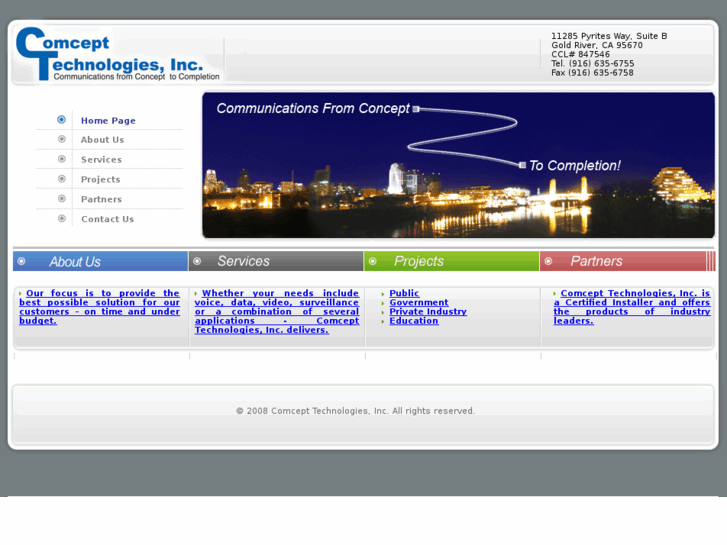The image size is (727, 545).
Task: Click the circle icon in green Projects banner
Action: [x=372, y=261]
